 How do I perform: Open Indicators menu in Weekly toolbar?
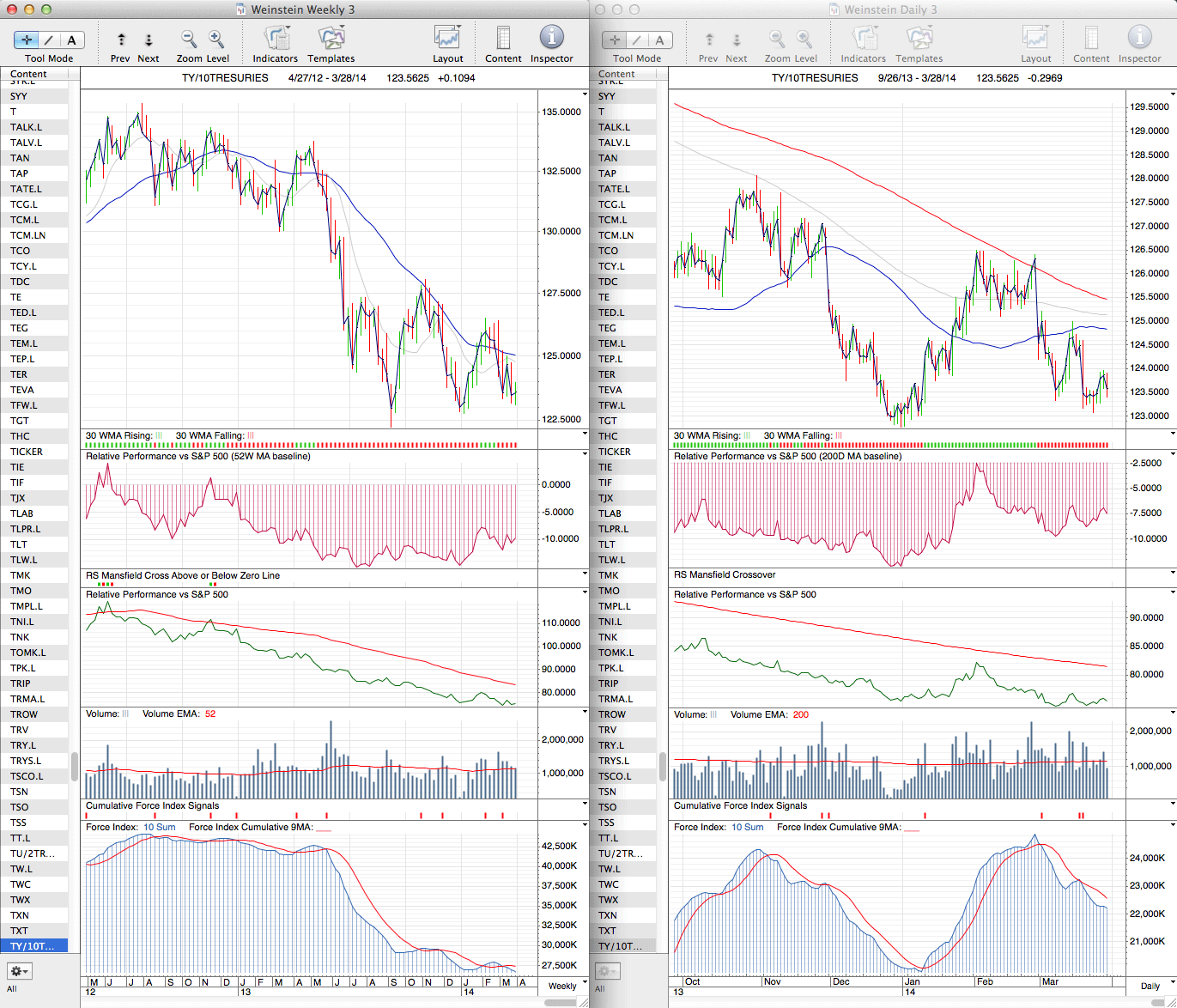point(276,39)
